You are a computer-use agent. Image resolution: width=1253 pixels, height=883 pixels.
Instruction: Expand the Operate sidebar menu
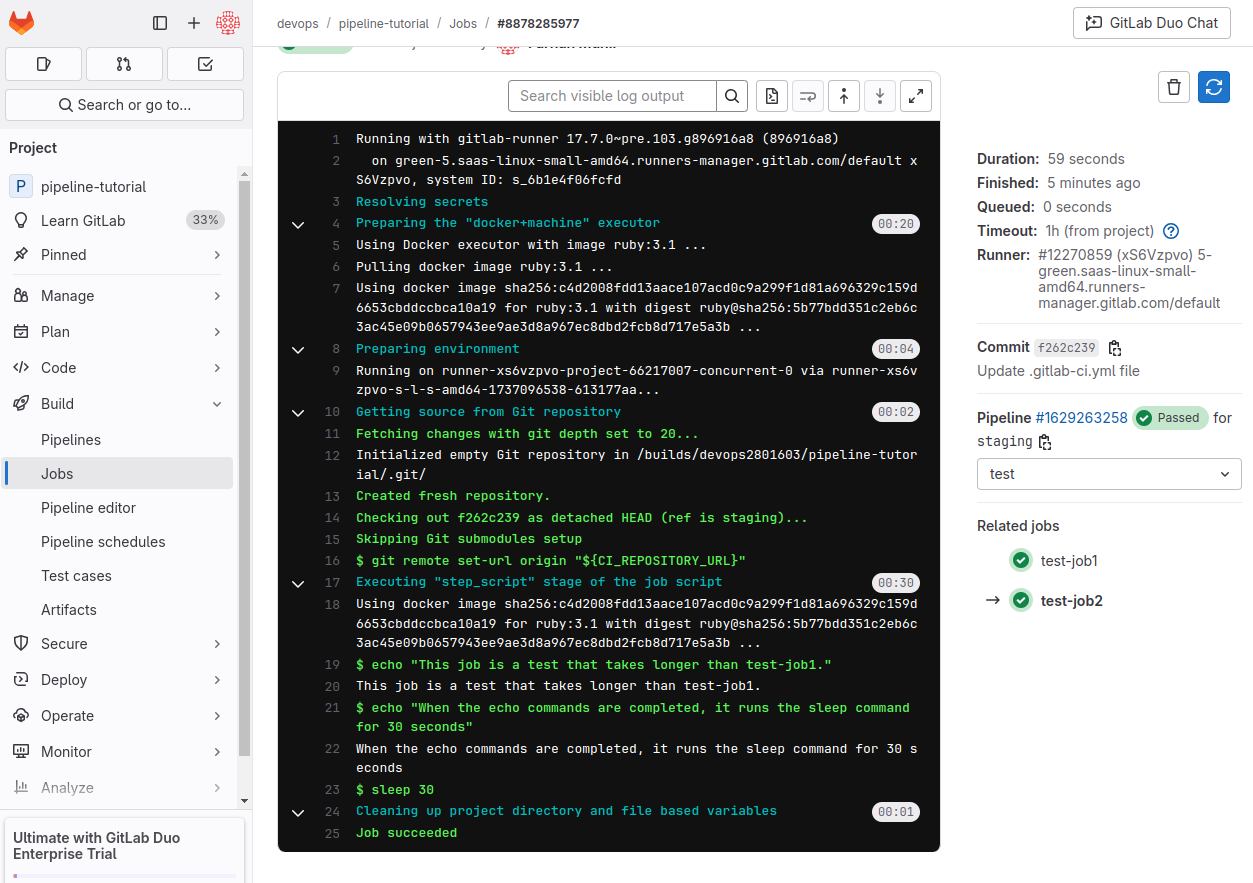tap(119, 716)
